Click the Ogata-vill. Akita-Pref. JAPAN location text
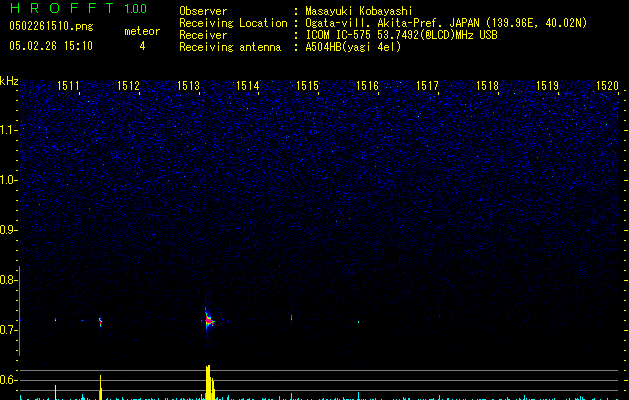This screenshot has width=629, height=400. (x=446, y=23)
